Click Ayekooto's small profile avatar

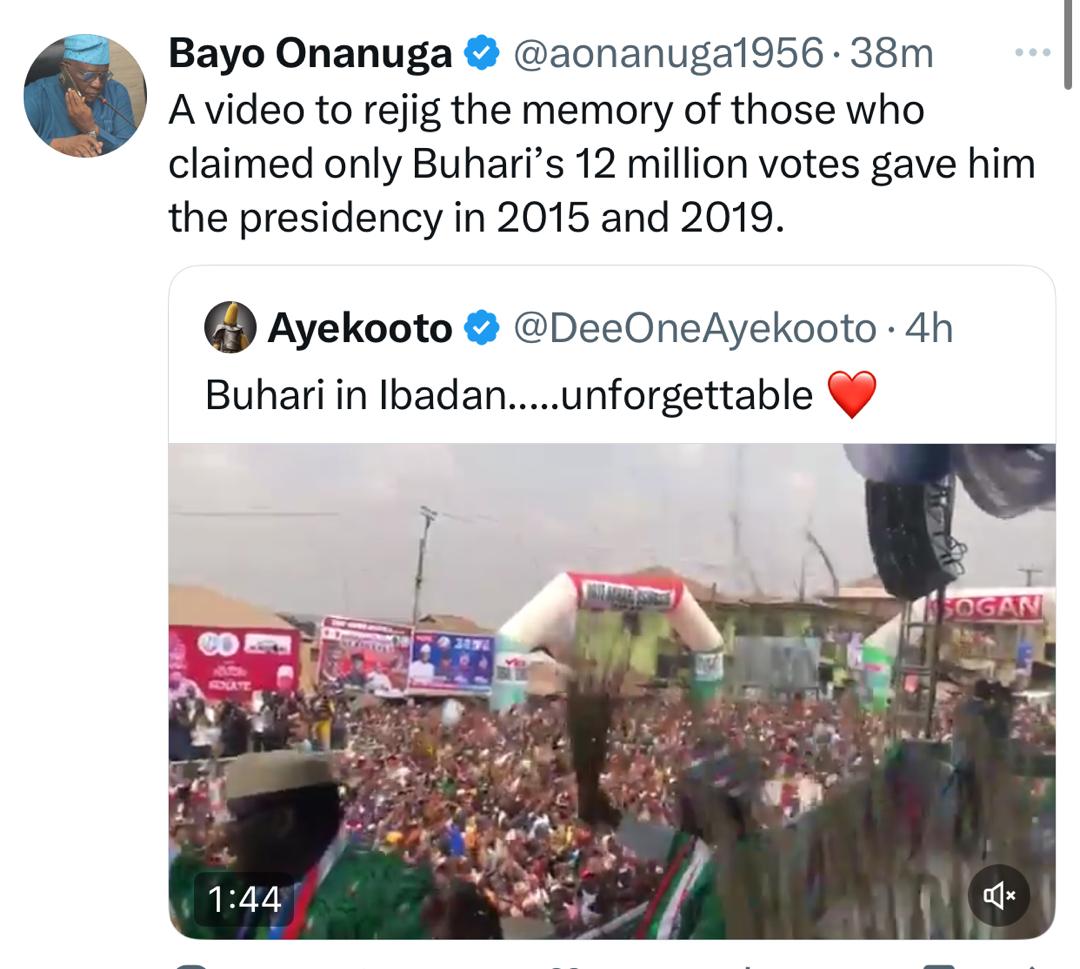pyautogui.click(x=230, y=328)
